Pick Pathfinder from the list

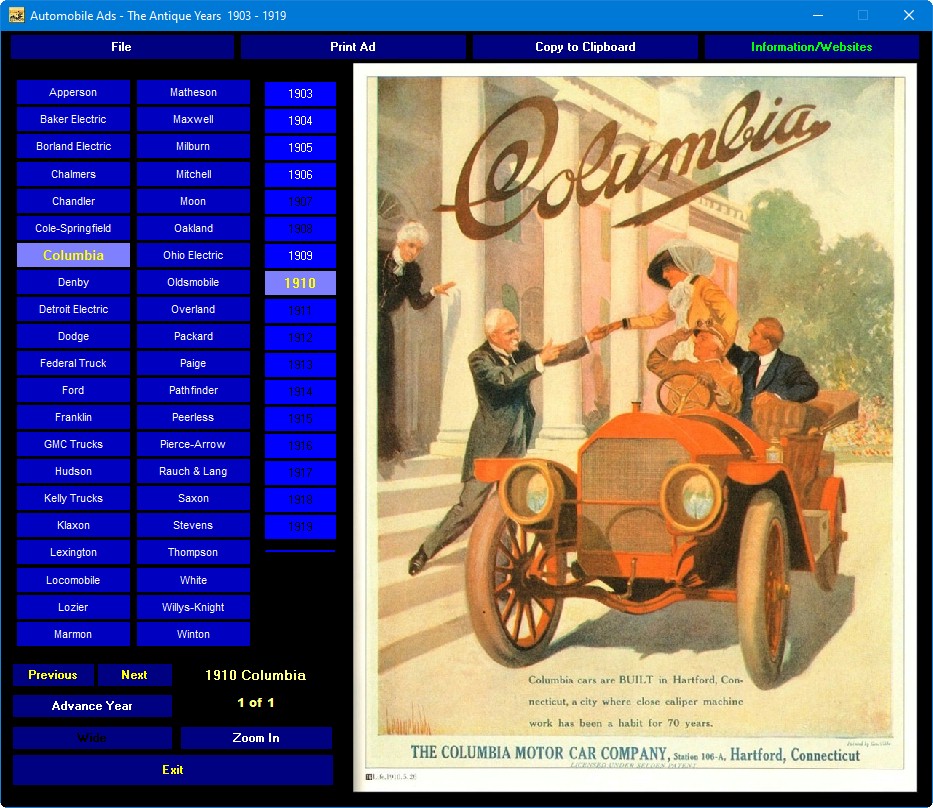coord(193,390)
